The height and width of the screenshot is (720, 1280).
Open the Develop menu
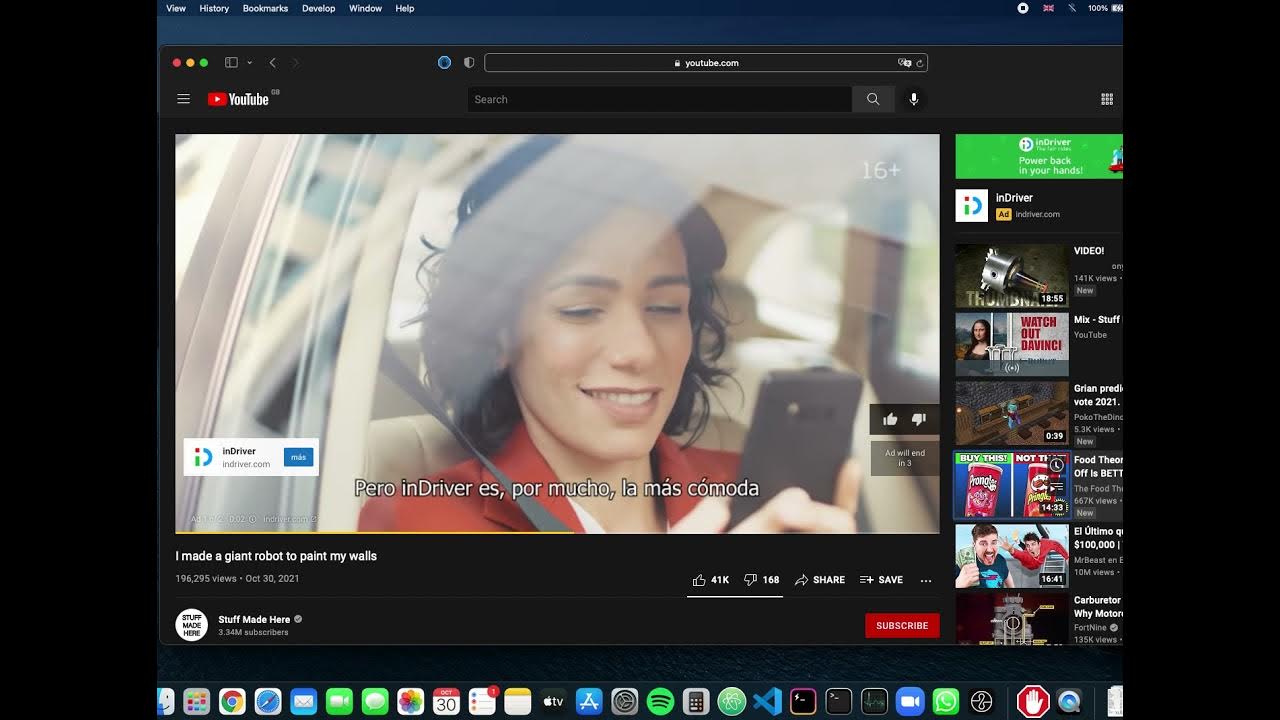pyautogui.click(x=319, y=8)
